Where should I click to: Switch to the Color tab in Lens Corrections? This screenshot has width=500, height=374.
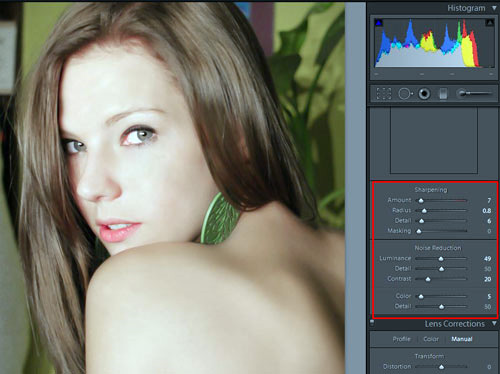click(431, 339)
